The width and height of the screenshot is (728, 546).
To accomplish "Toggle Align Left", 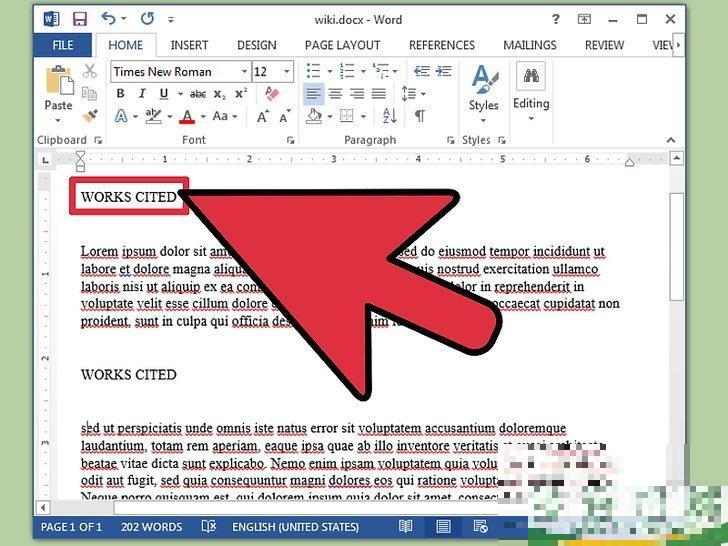I will pos(313,93).
